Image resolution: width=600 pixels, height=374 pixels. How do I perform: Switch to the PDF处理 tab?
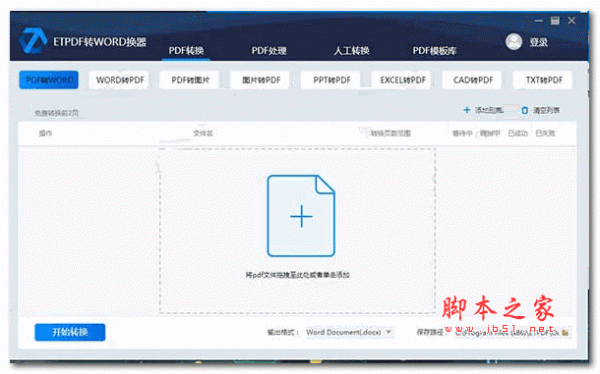coord(269,51)
